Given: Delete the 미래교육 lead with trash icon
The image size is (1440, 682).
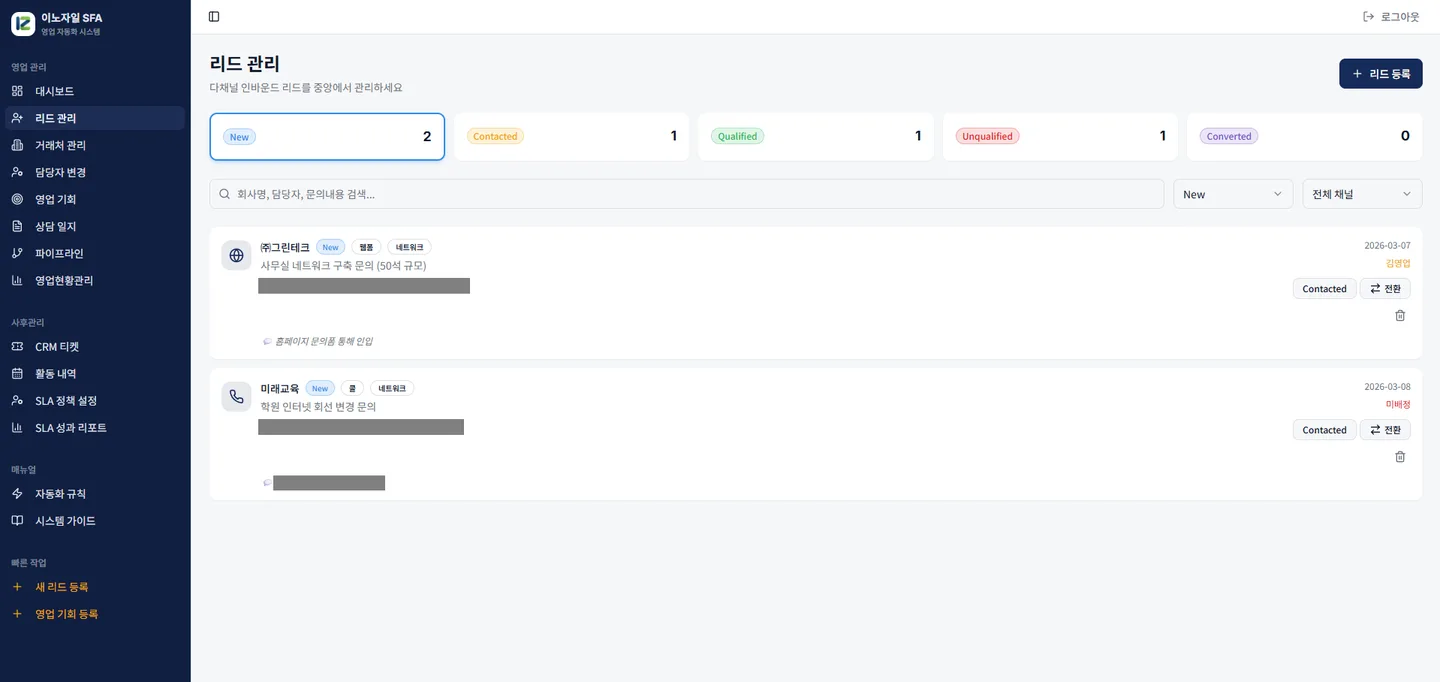Looking at the screenshot, I should coord(1400,456).
